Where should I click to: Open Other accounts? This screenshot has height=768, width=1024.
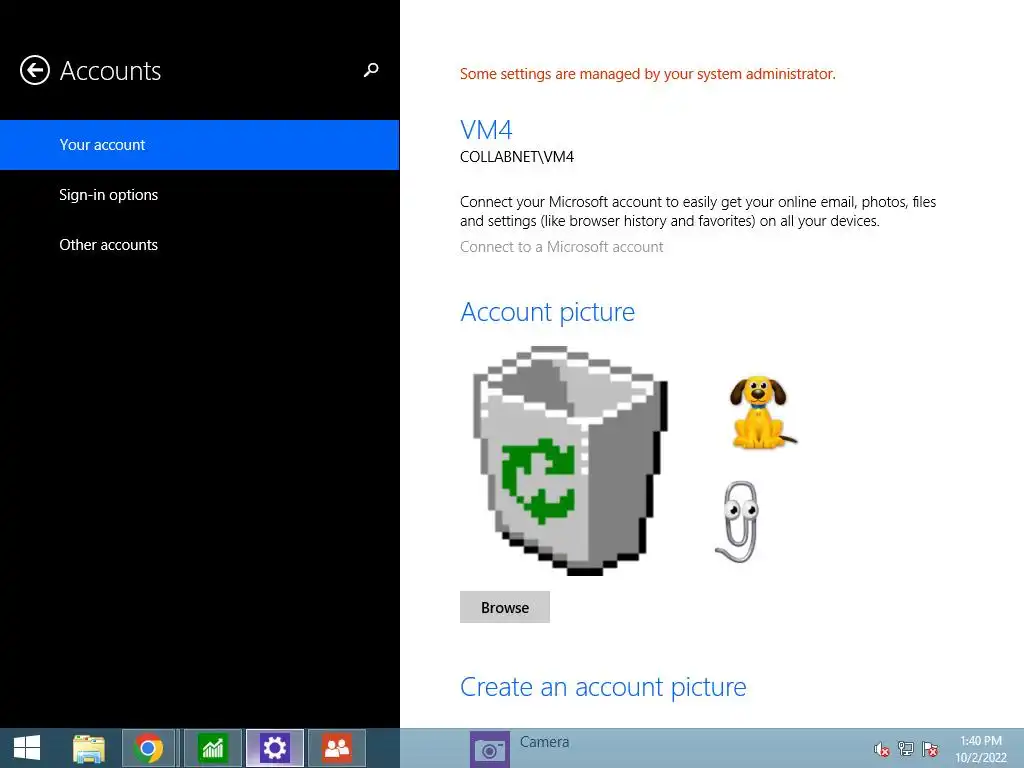click(108, 245)
